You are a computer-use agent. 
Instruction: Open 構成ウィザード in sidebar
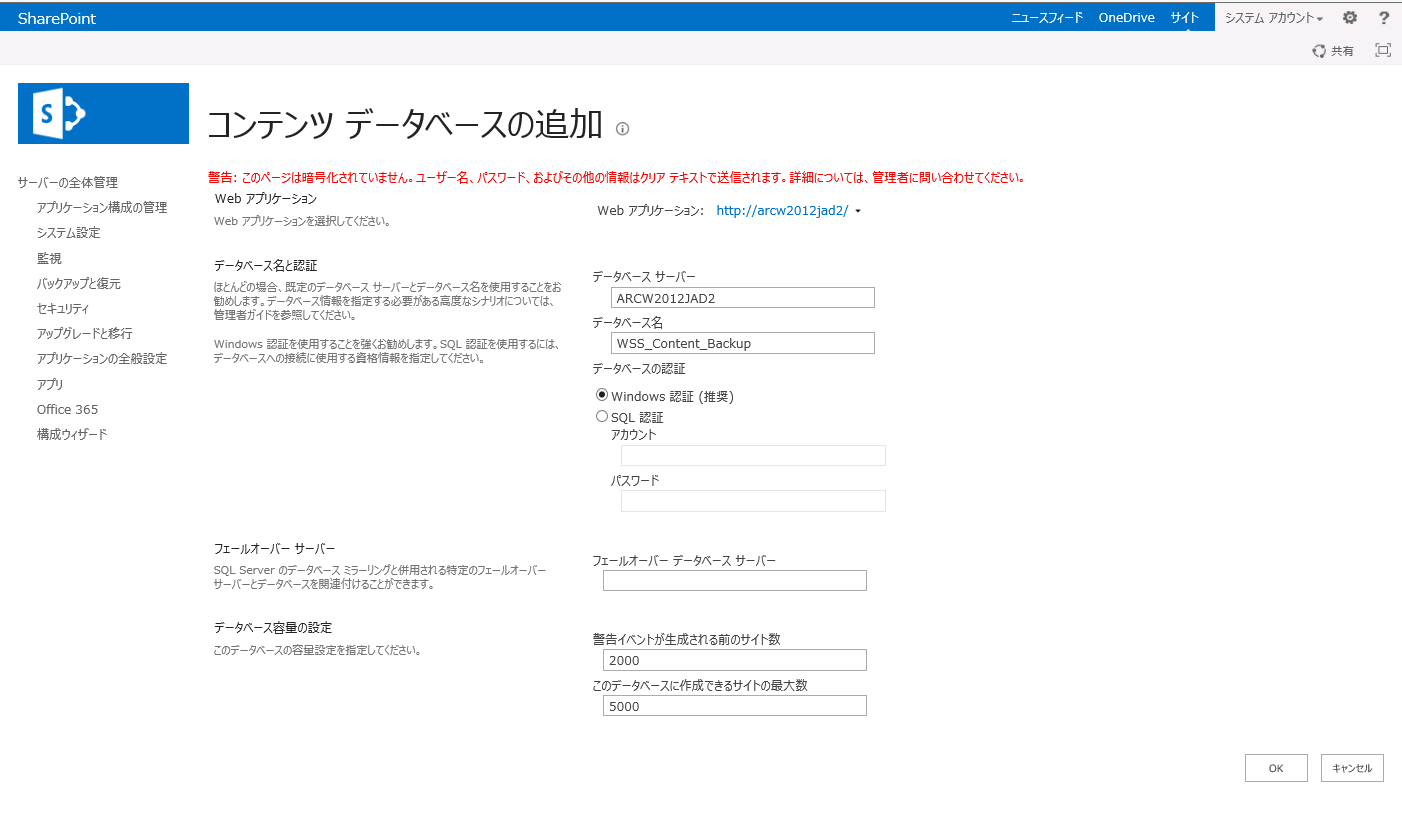tap(72, 434)
